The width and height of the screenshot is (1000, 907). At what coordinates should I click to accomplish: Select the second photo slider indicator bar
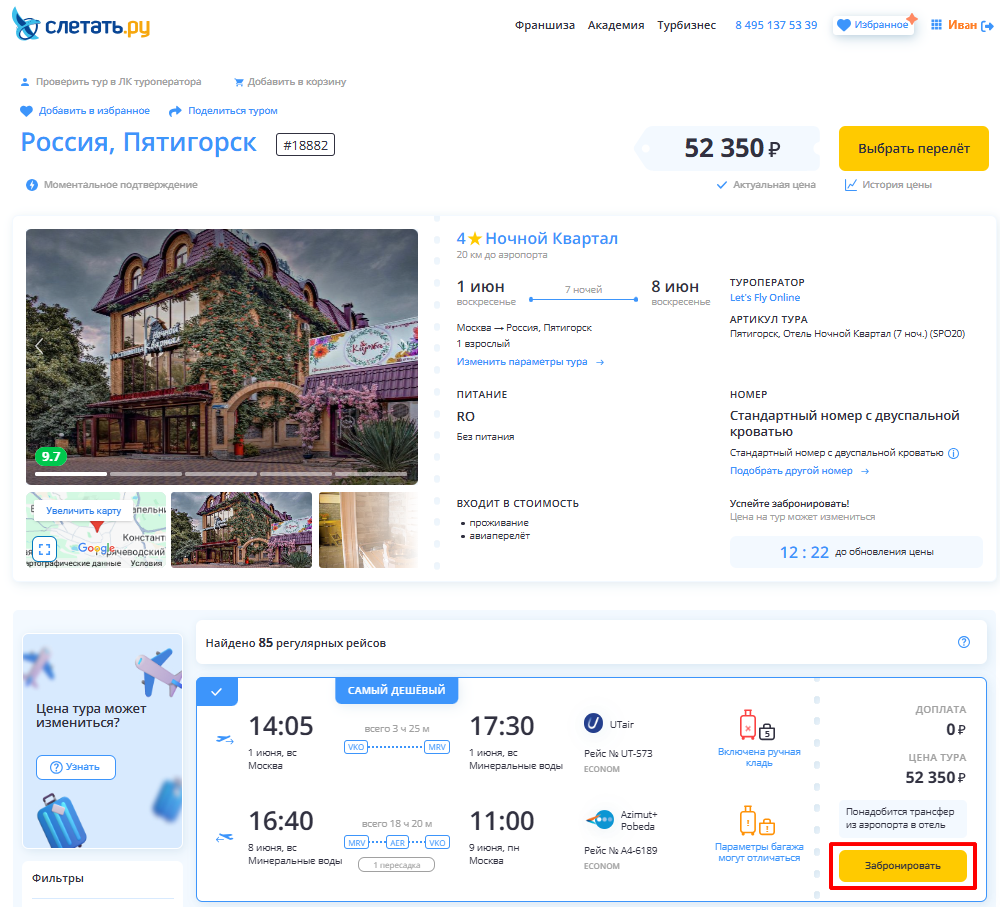tap(146, 474)
